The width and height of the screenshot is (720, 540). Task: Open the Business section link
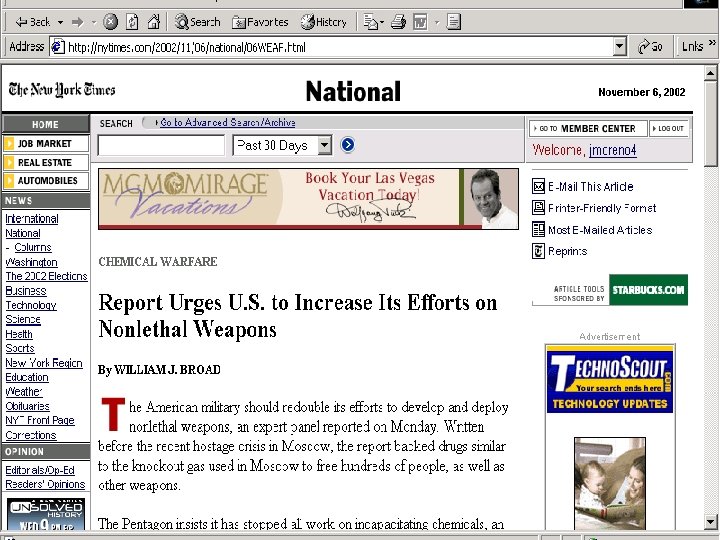tap(26, 291)
